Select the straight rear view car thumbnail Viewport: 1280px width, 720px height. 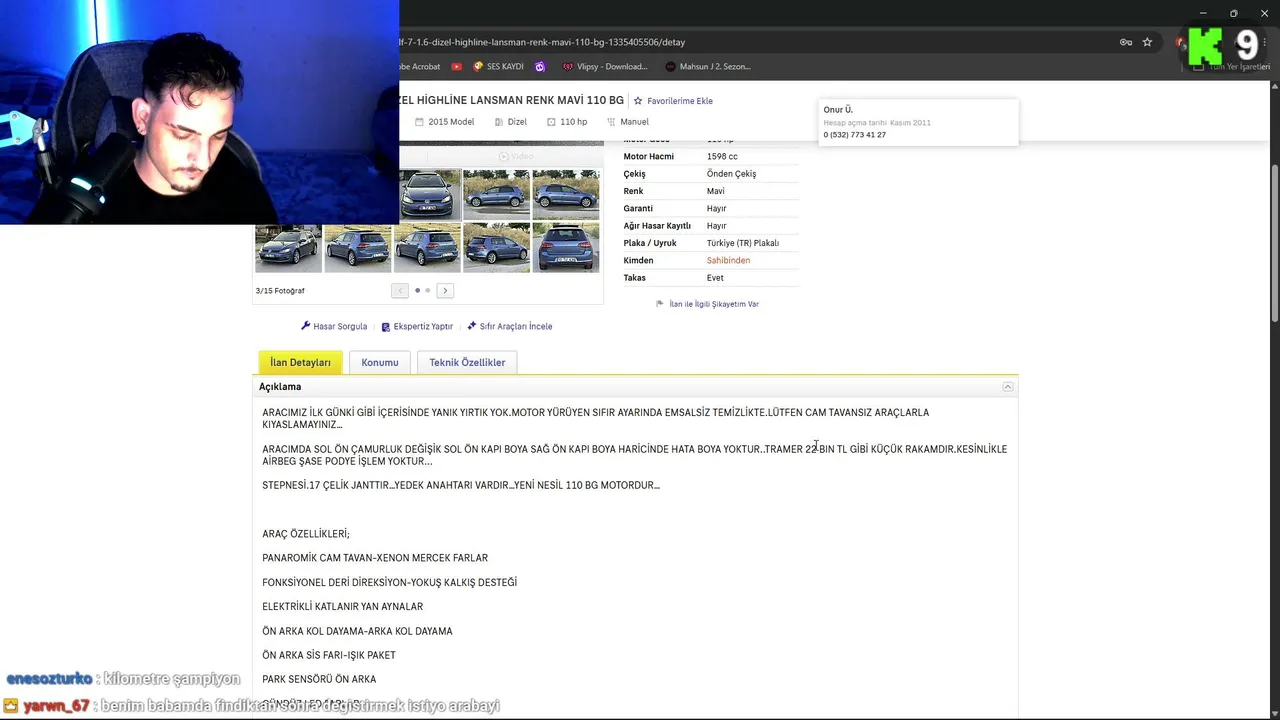566,248
